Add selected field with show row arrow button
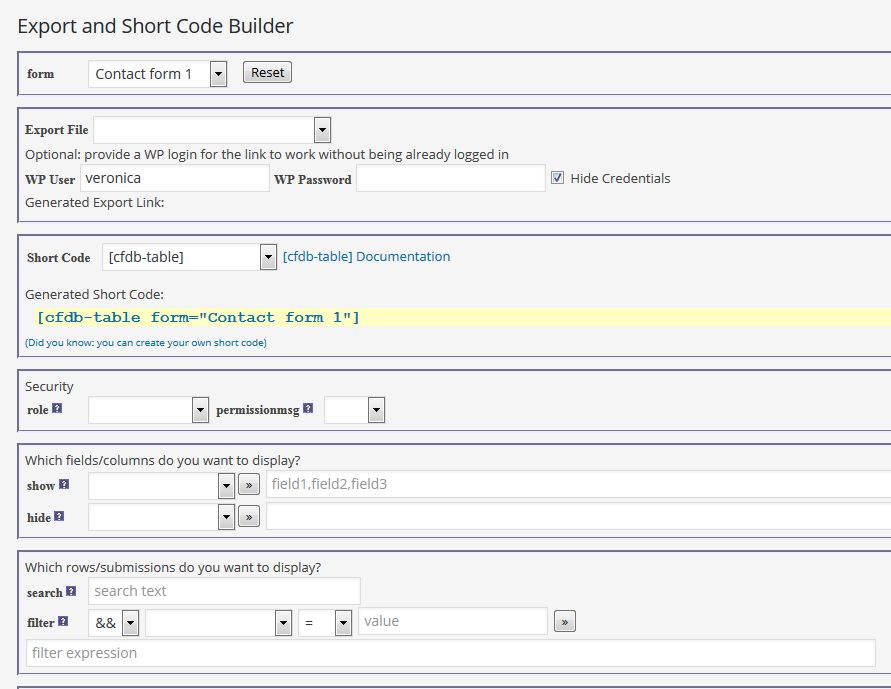891x689 pixels. (249, 485)
